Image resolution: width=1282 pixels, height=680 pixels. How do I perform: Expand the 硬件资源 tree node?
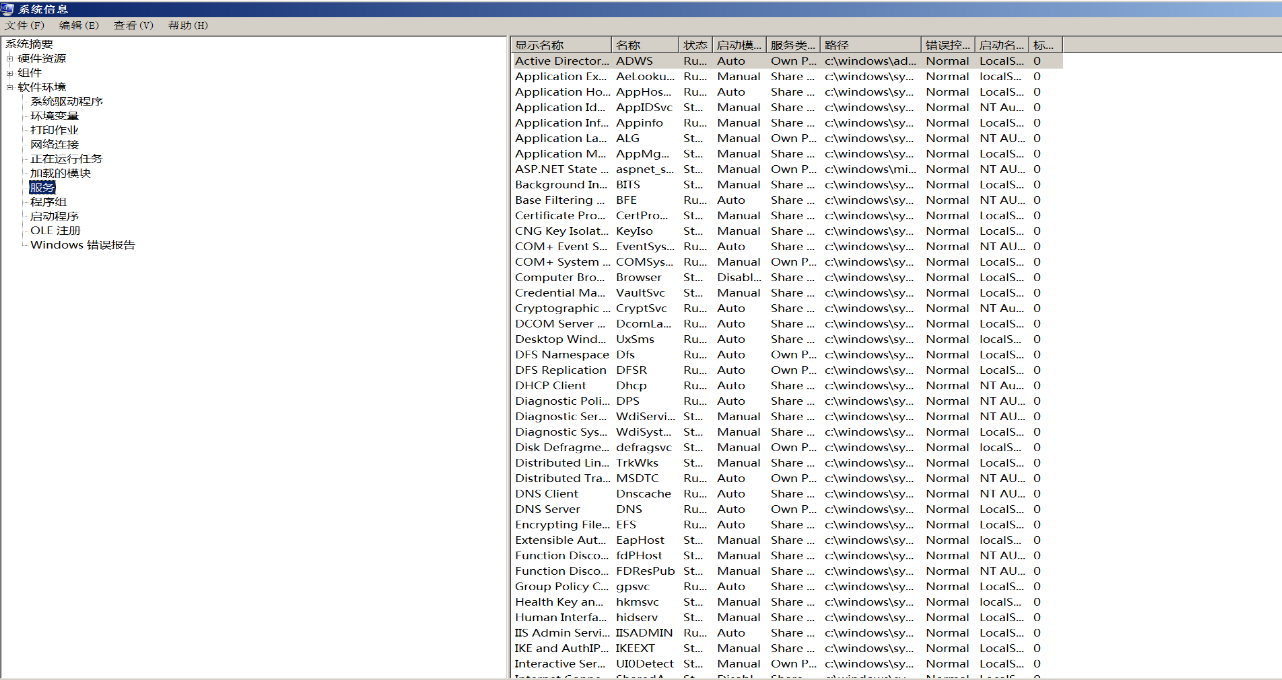tap(10, 58)
